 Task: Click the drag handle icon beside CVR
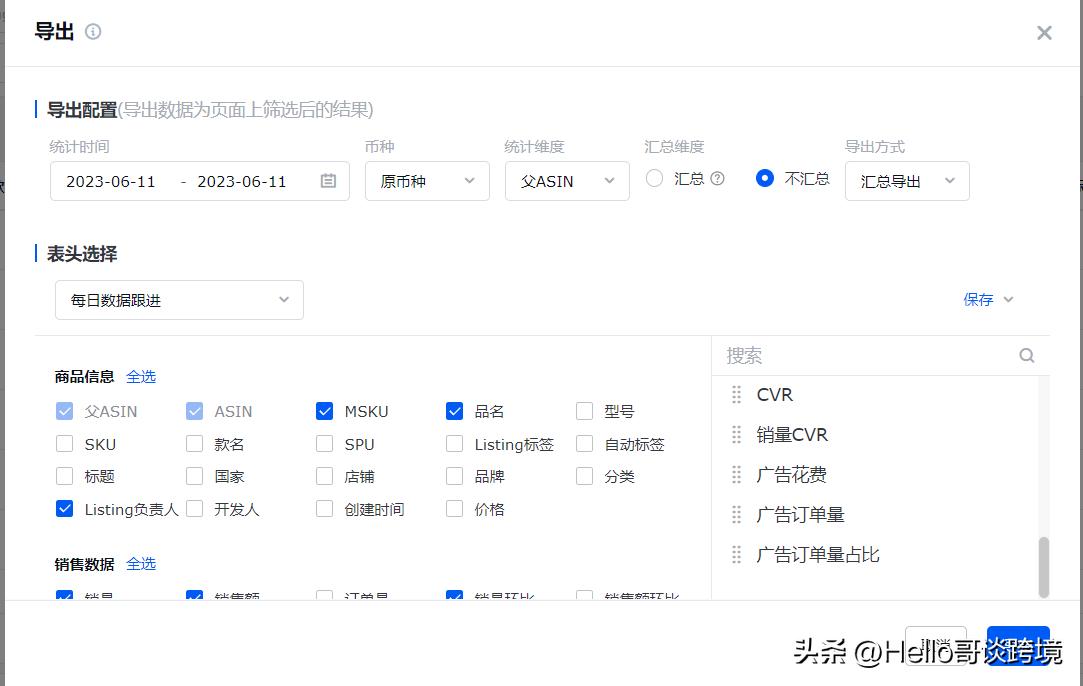click(x=736, y=394)
